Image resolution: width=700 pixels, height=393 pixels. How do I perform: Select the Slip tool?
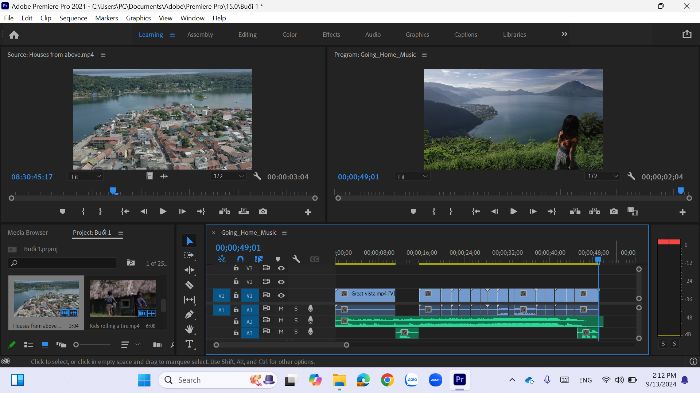coord(189,300)
